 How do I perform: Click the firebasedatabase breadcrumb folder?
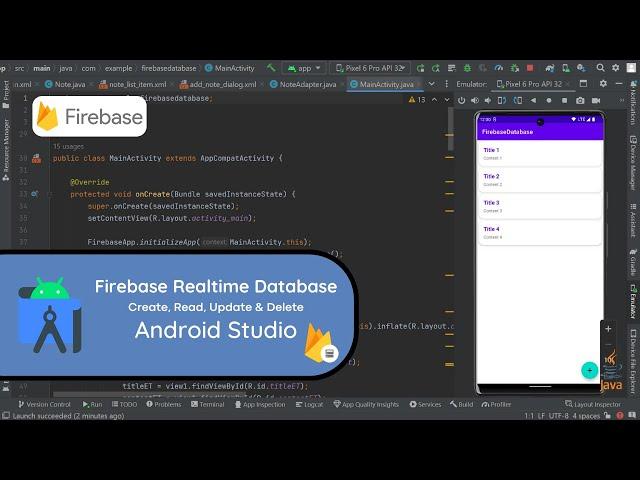pyautogui.click(x=169, y=68)
